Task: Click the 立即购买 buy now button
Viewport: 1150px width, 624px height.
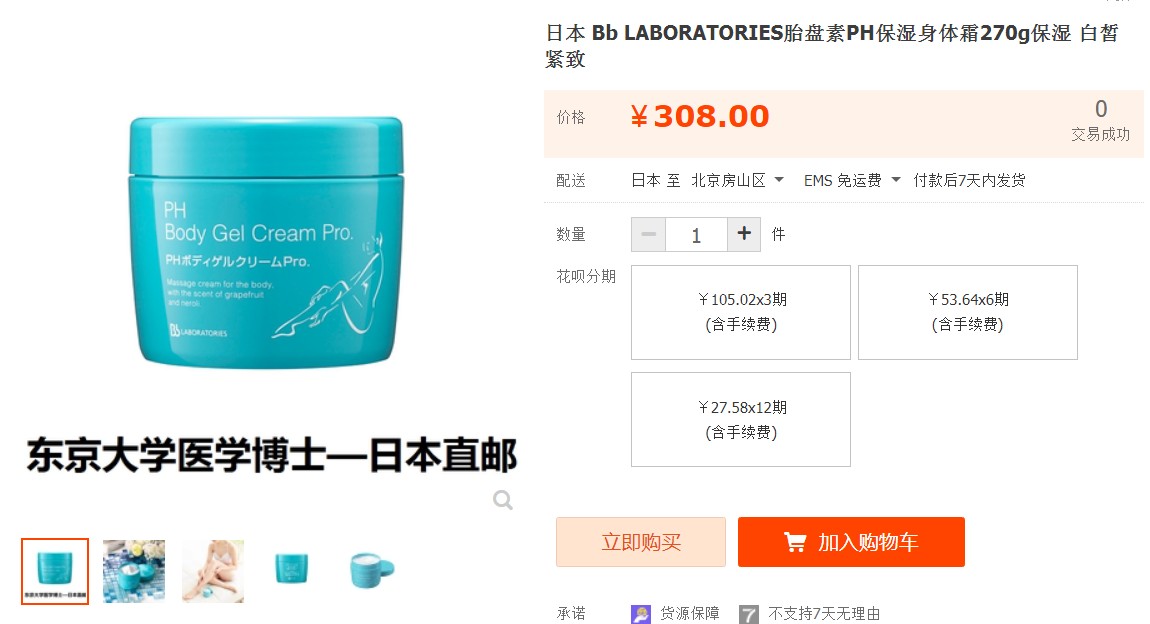Action: pyautogui.click(x=641, y=542)
